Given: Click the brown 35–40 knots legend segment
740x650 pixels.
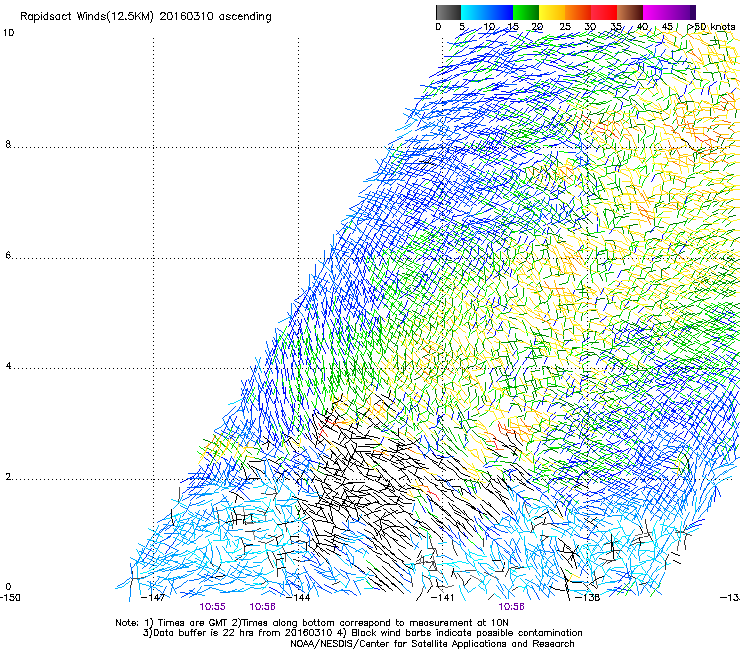Looking at the screenshot, I should tap(630, 12).
